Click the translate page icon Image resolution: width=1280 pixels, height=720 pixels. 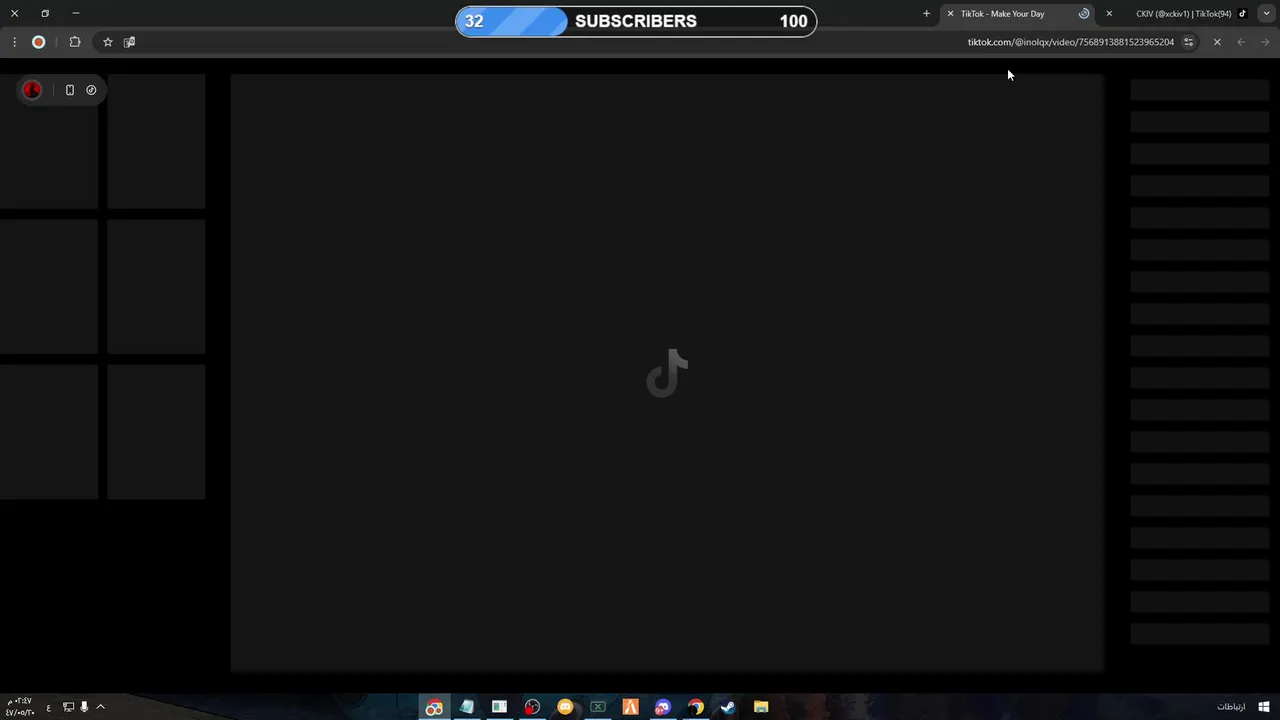(x=129, y=42)
